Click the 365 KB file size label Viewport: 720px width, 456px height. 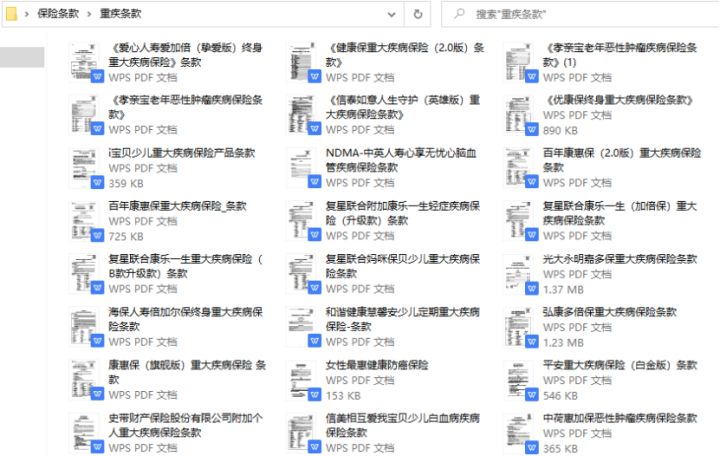(560, 449)
